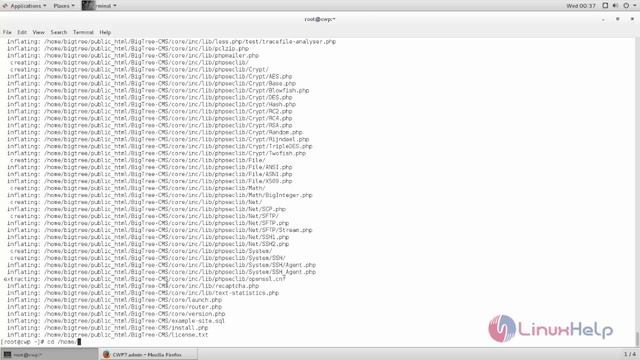Click the line ending with example-site.sql

tap(116, 321)
